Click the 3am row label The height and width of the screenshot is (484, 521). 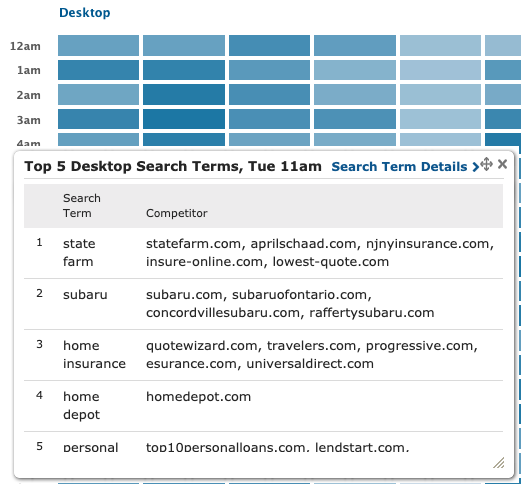(x=29, y=120)
